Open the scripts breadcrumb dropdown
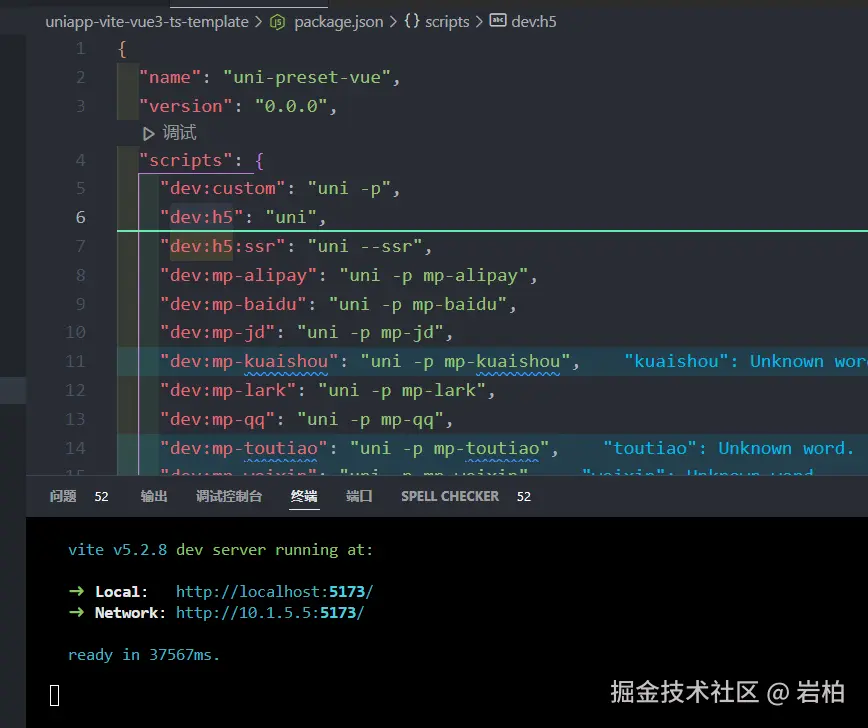 446,20
